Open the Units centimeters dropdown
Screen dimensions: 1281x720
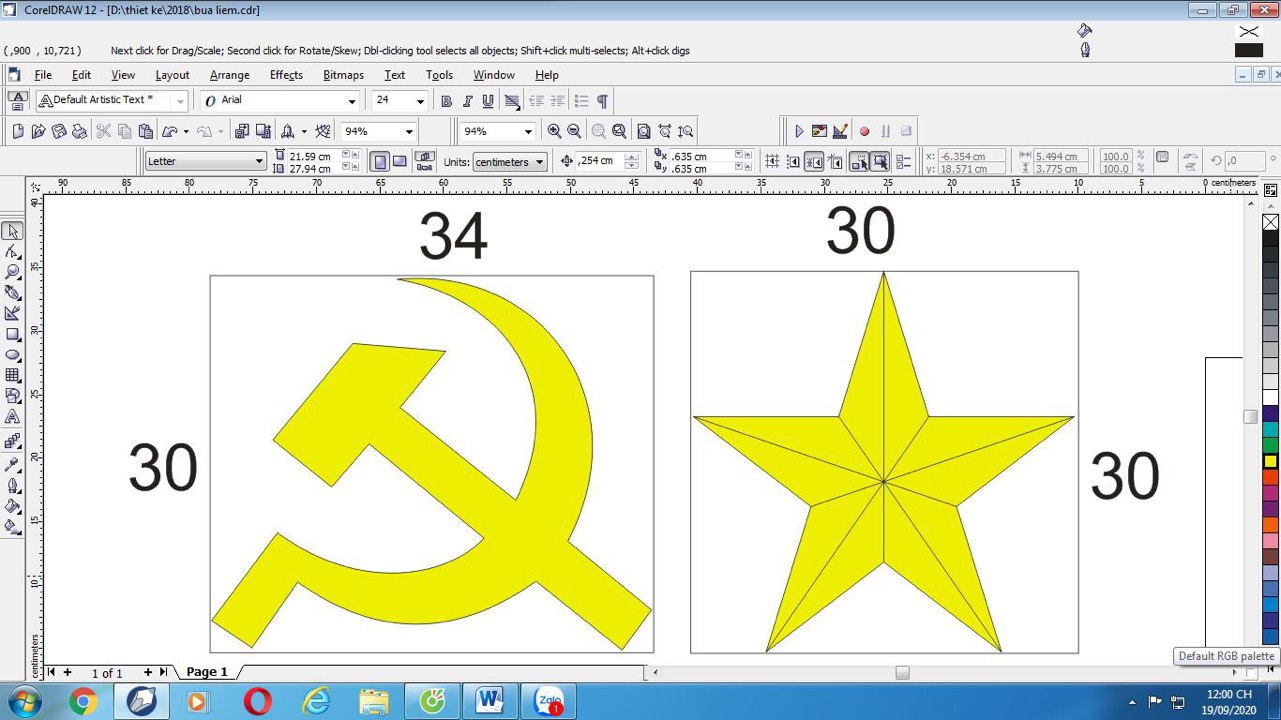tap(539, 161)
